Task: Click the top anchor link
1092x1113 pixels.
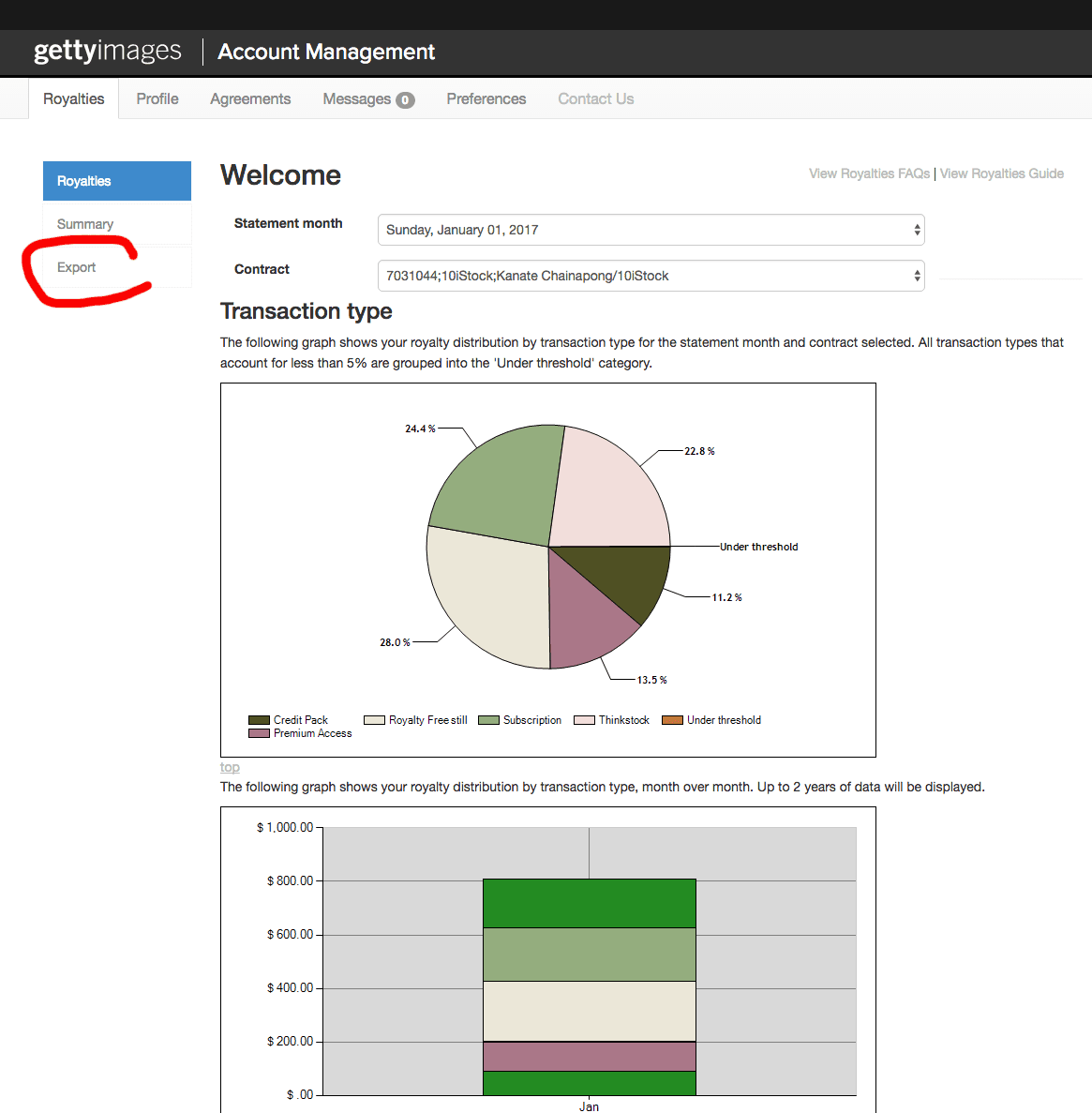Action: coord(230,767)
